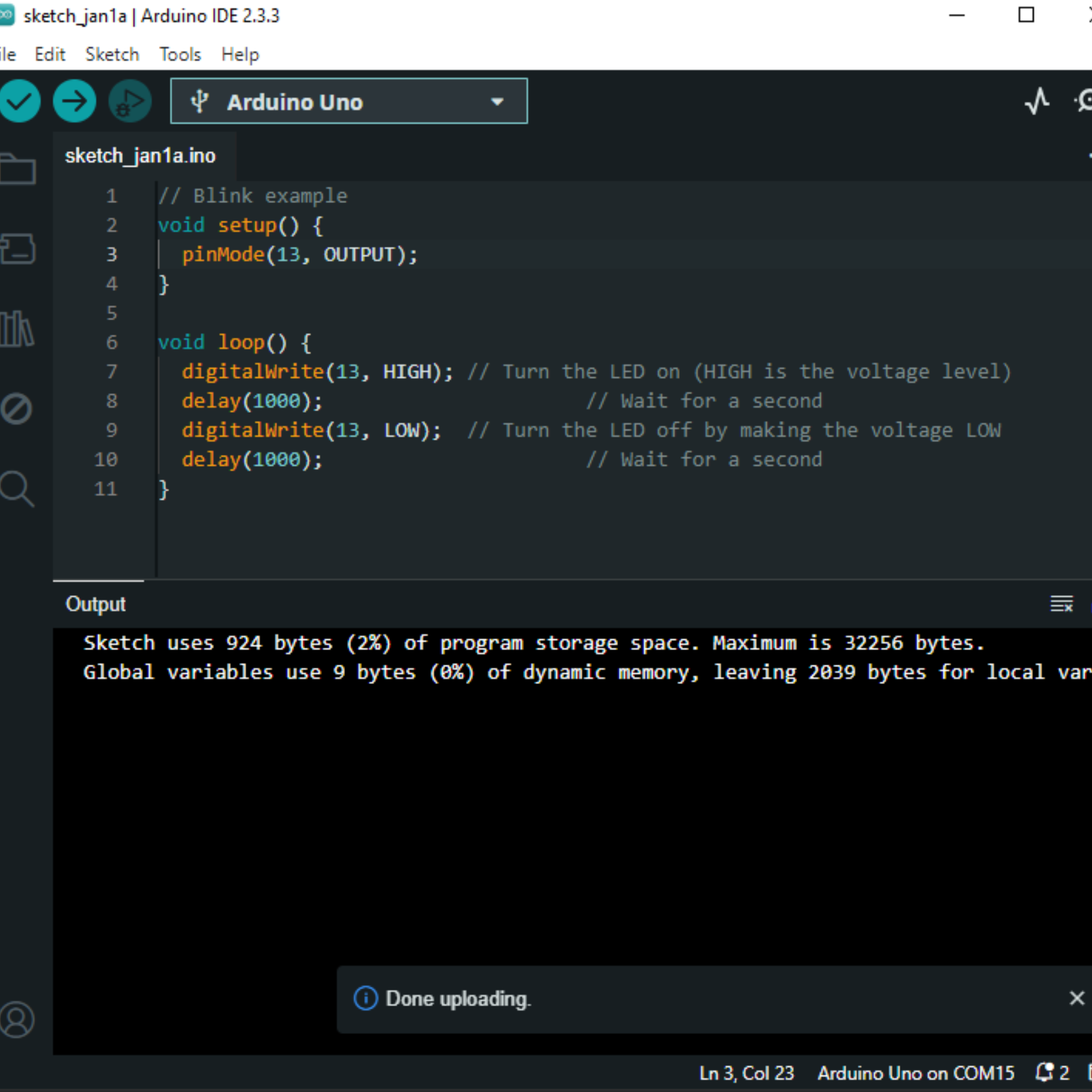Click the delay(1000) on line 10
This screenshot has height=1092, width=1092.
tap(252, 460)
